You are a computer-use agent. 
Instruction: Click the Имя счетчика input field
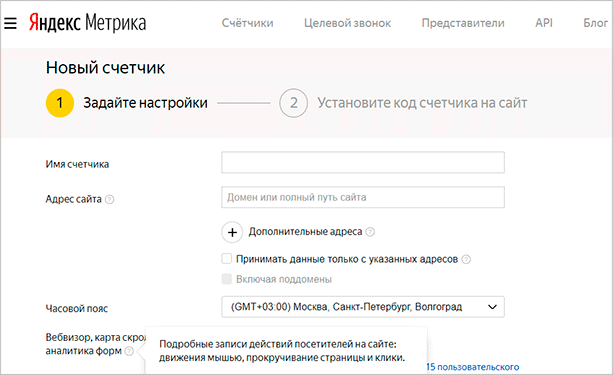pyautogui.click(x=363, y=162)
